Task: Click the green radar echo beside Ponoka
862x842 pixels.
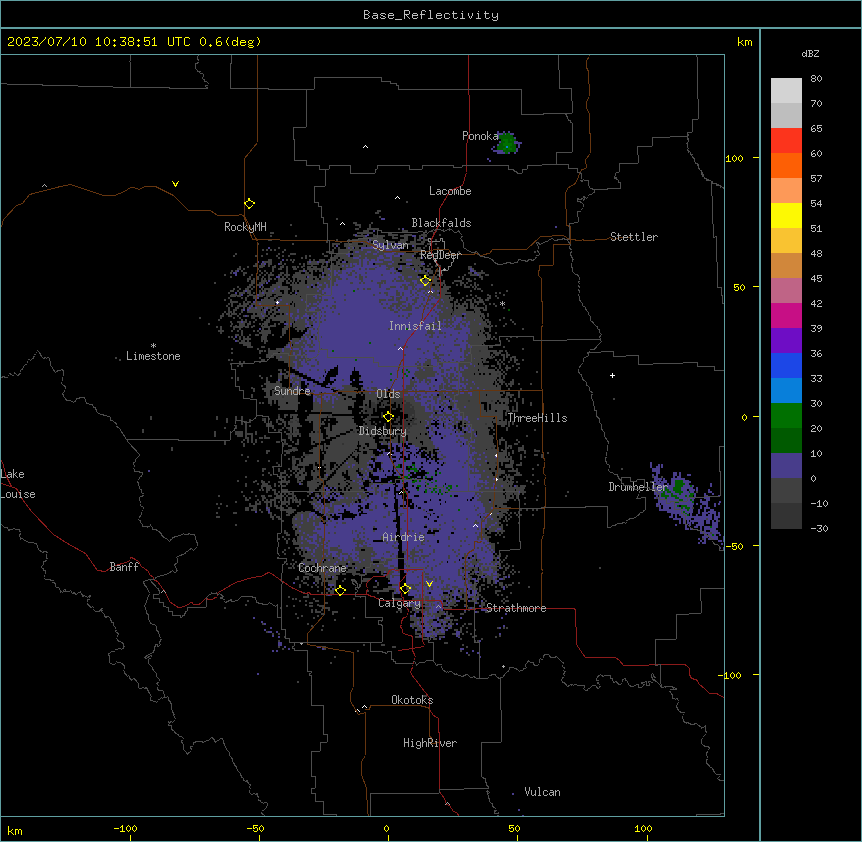Action: point(507,143)
